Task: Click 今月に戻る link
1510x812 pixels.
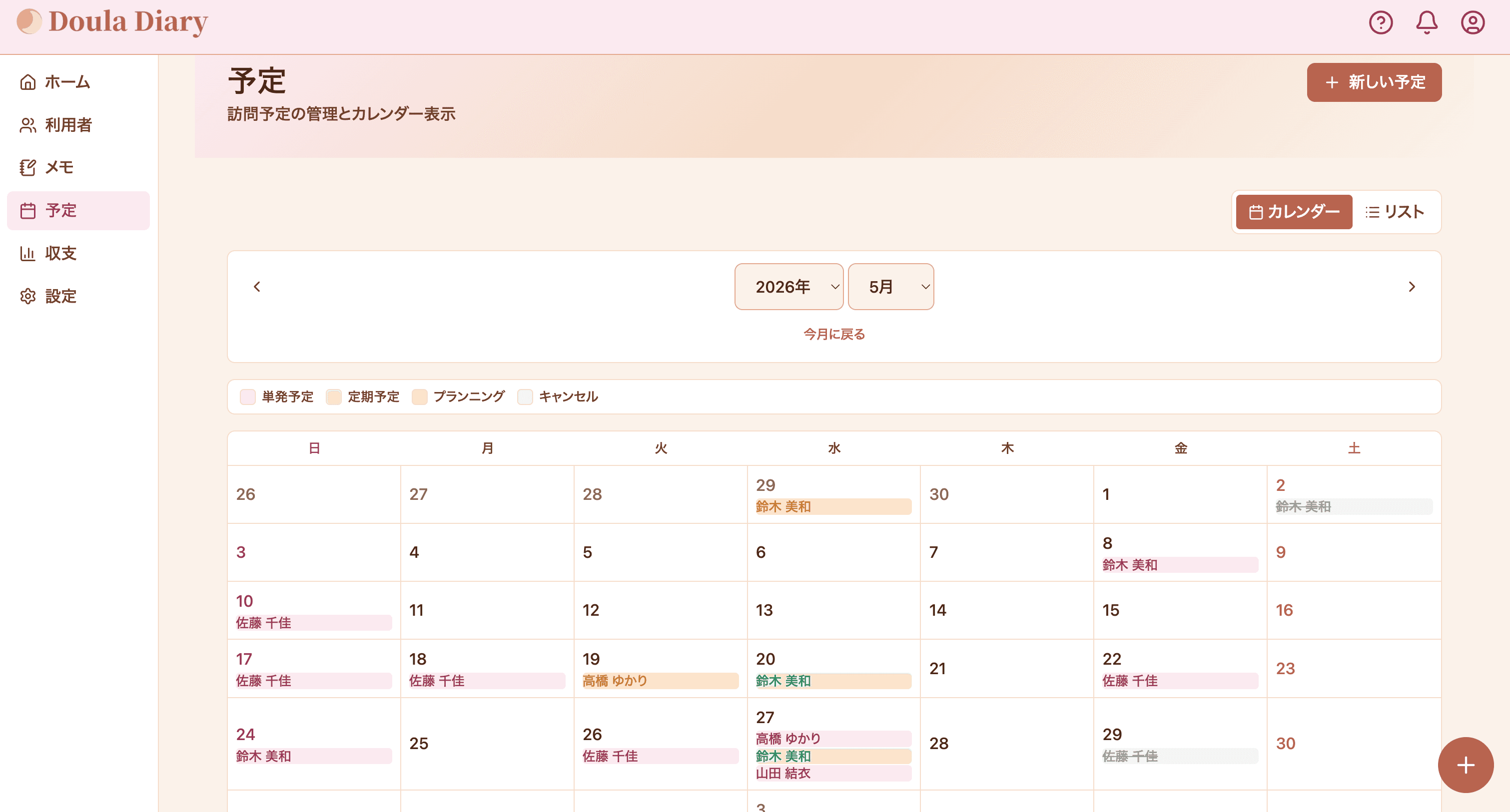Action: [833, 334]
